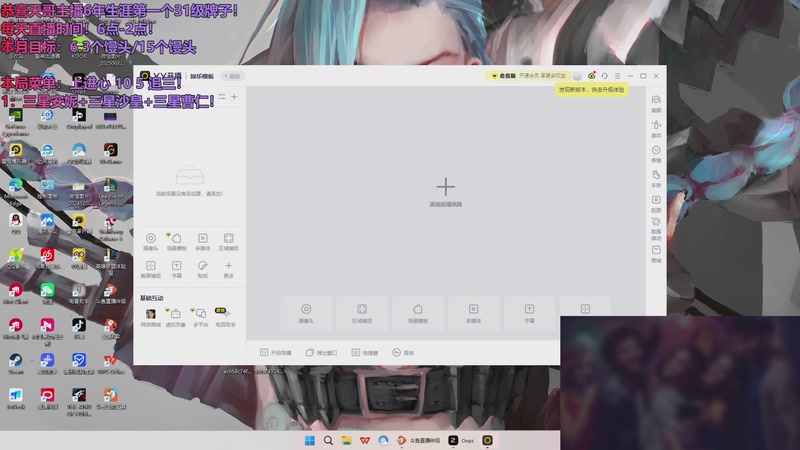
Task: Add 字幕 text source from left panel
Action: tap(177, 269)
